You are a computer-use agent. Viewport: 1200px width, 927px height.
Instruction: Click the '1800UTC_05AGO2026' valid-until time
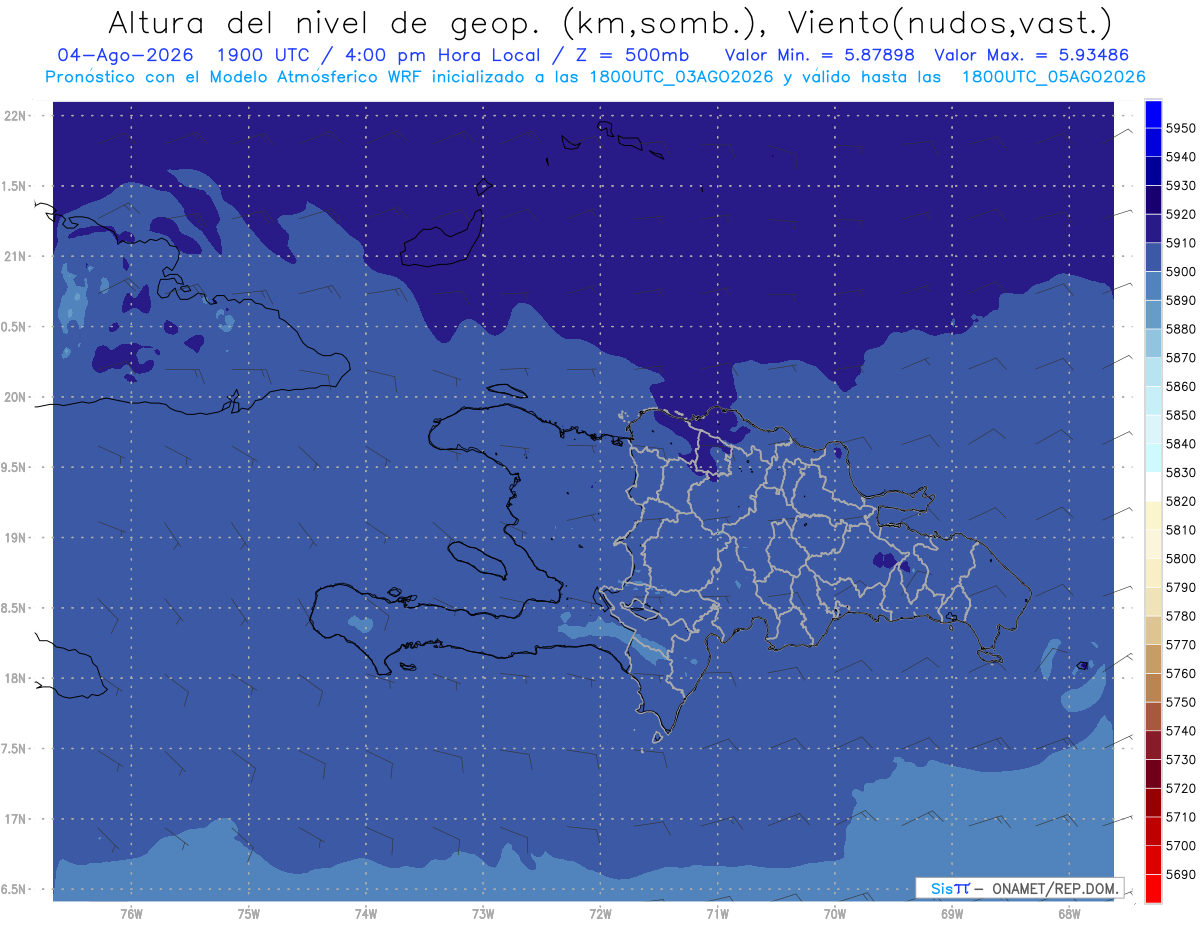tap(1053, 77)
